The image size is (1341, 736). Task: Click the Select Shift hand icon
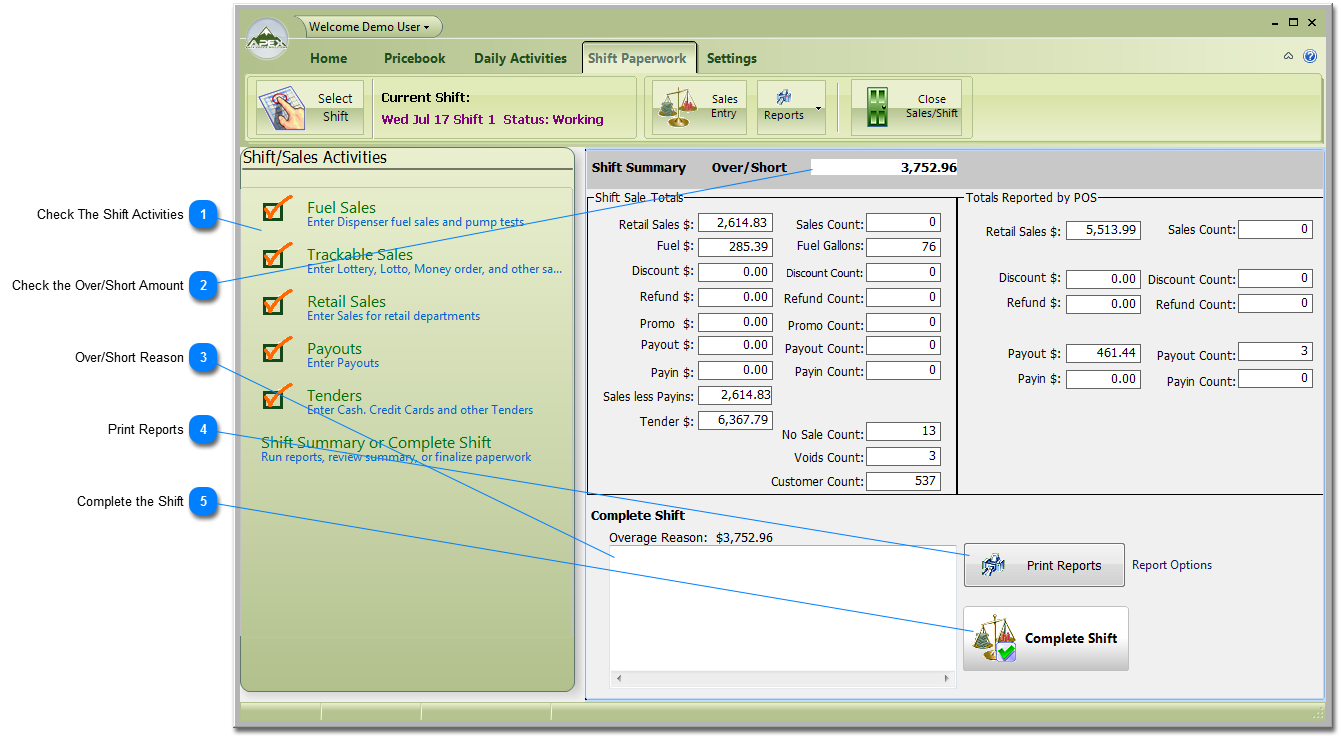(x=282, y=107)
